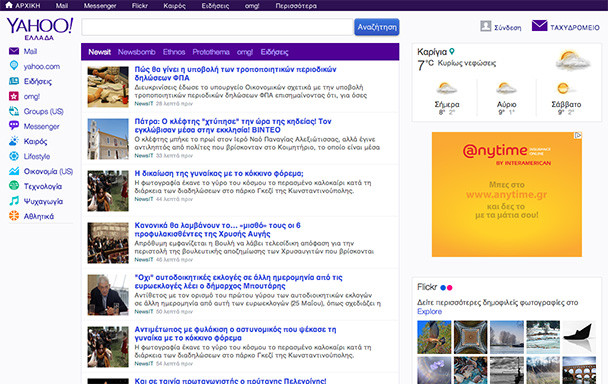Click the Αθλητικά basketball icon
This screenshot has width=608, height=384.
pyautogui.click(x=14, y=216)
